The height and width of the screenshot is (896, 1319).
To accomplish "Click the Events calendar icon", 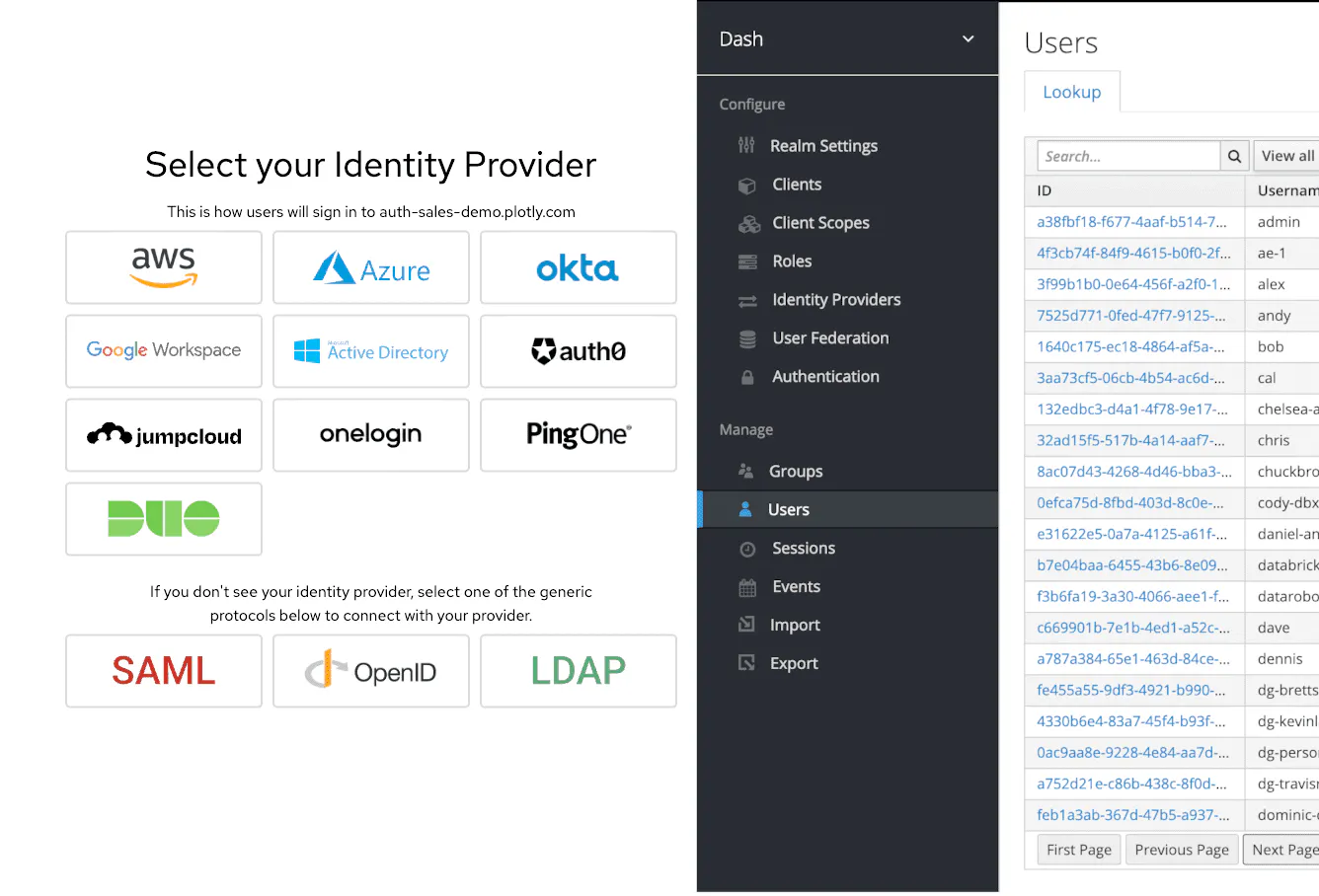I will (x=747, y=587).
